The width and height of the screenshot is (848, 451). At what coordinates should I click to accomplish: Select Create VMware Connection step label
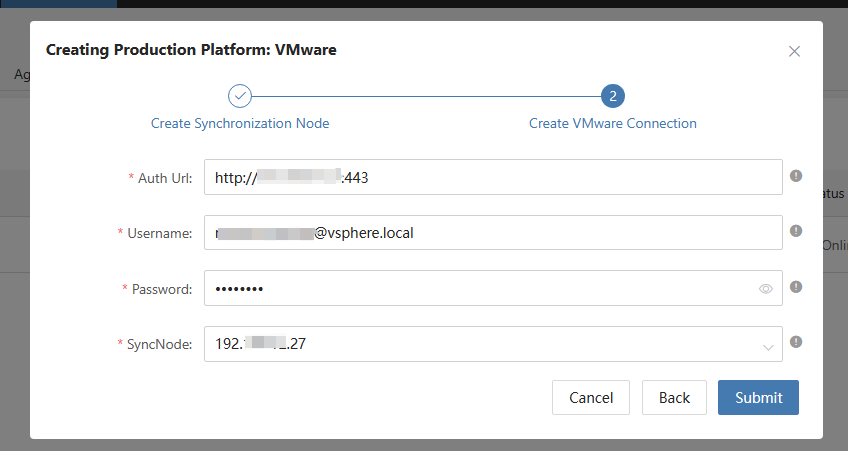coord(613,124)
